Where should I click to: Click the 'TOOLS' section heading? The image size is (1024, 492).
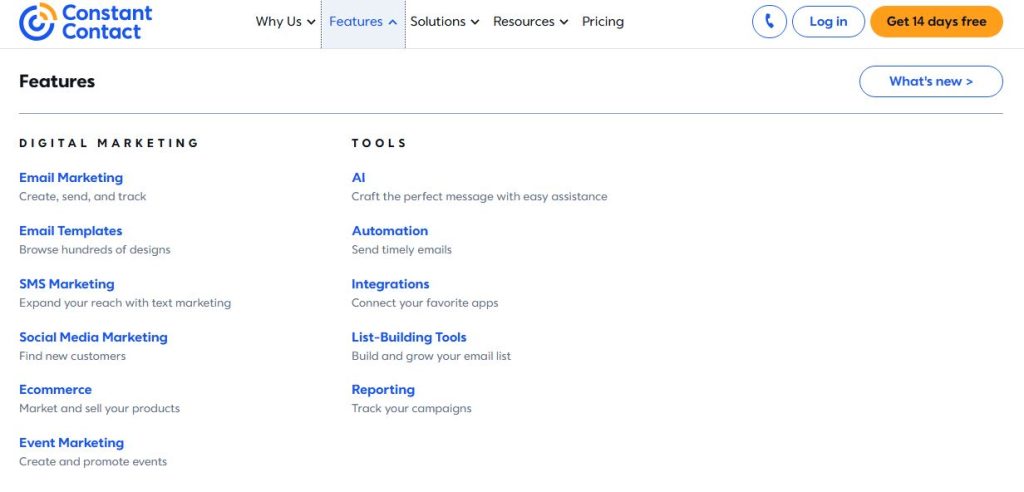379,143
